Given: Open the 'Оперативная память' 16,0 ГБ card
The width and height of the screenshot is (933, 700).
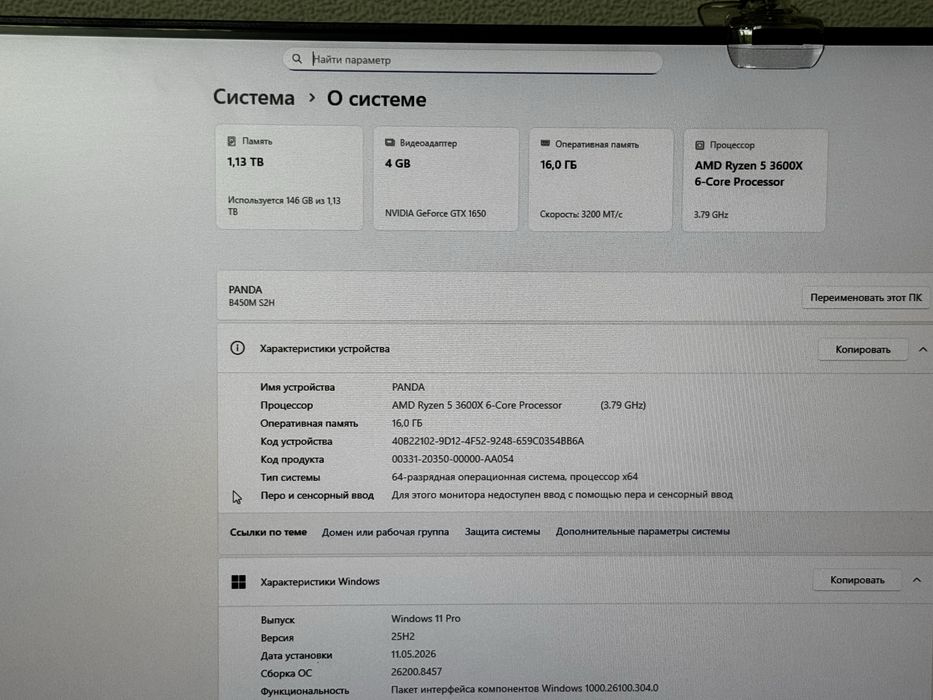Looking at the screenshot, I should [x=600, y=179].
